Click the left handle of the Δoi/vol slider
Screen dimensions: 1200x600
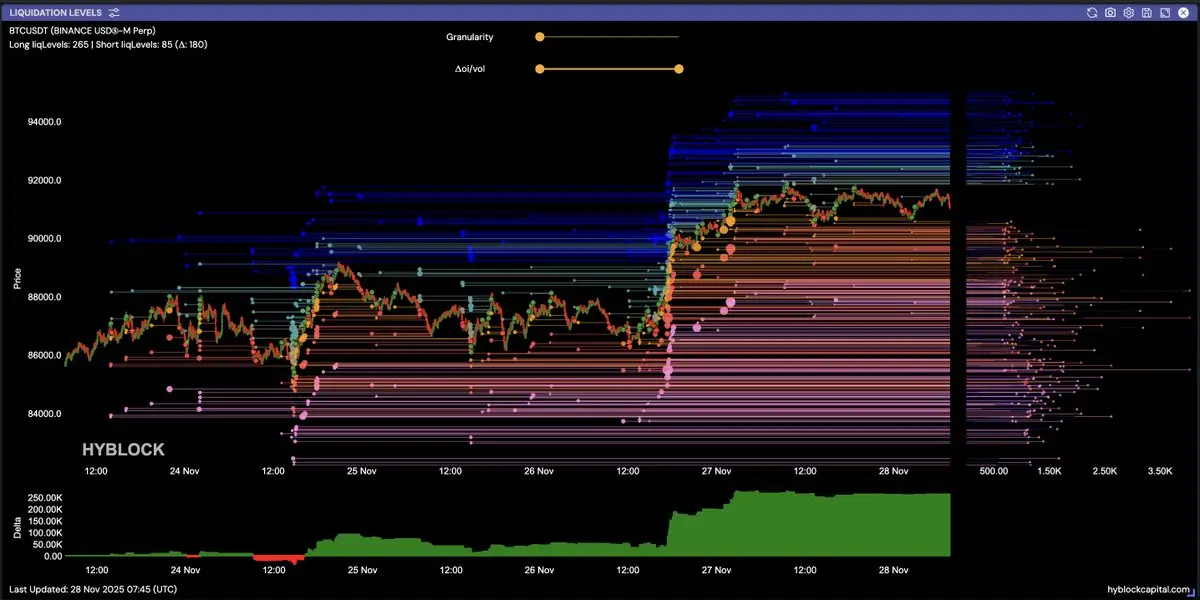coord(540,69)
